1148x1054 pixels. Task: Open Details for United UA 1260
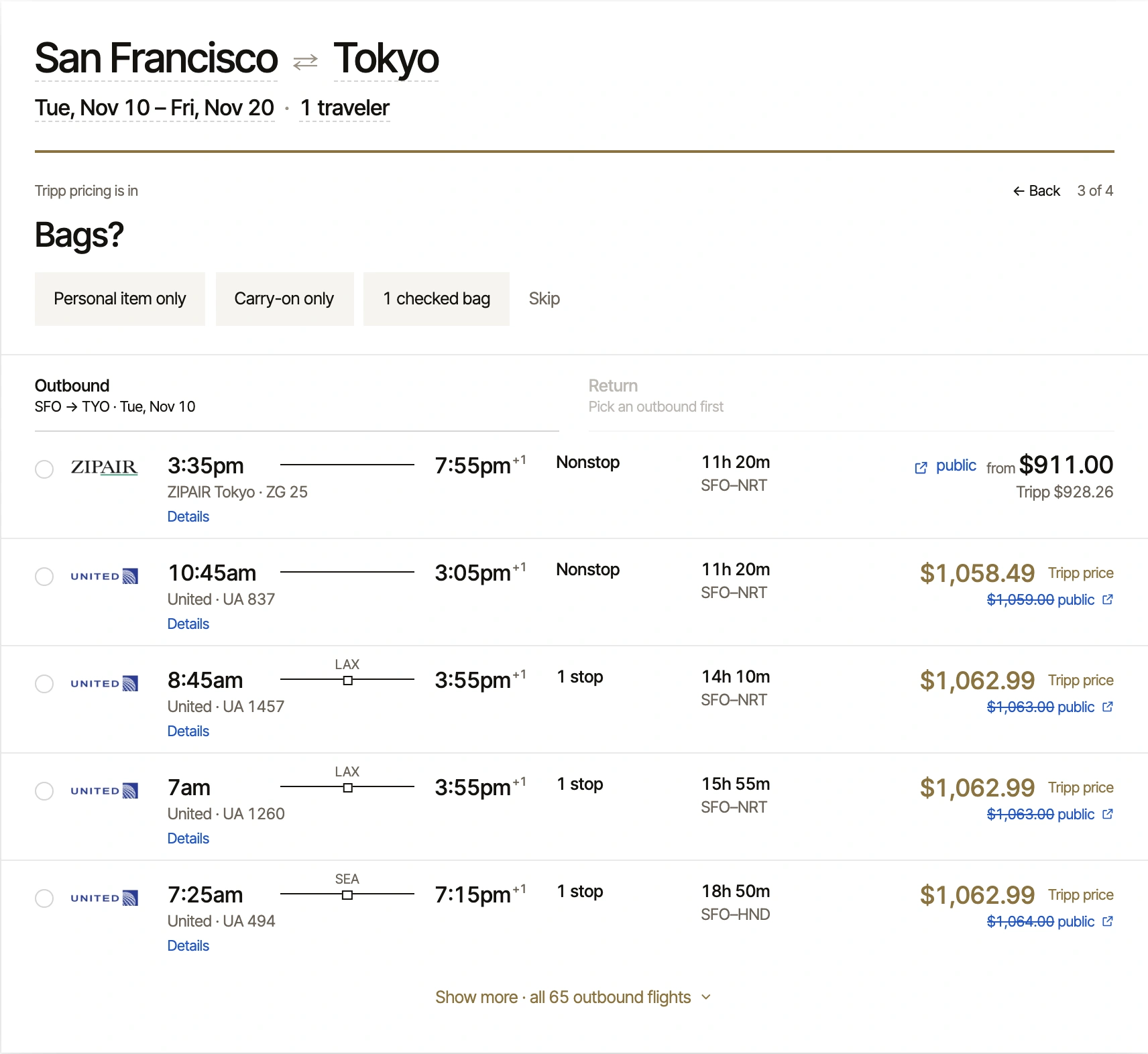pos(188,839)
